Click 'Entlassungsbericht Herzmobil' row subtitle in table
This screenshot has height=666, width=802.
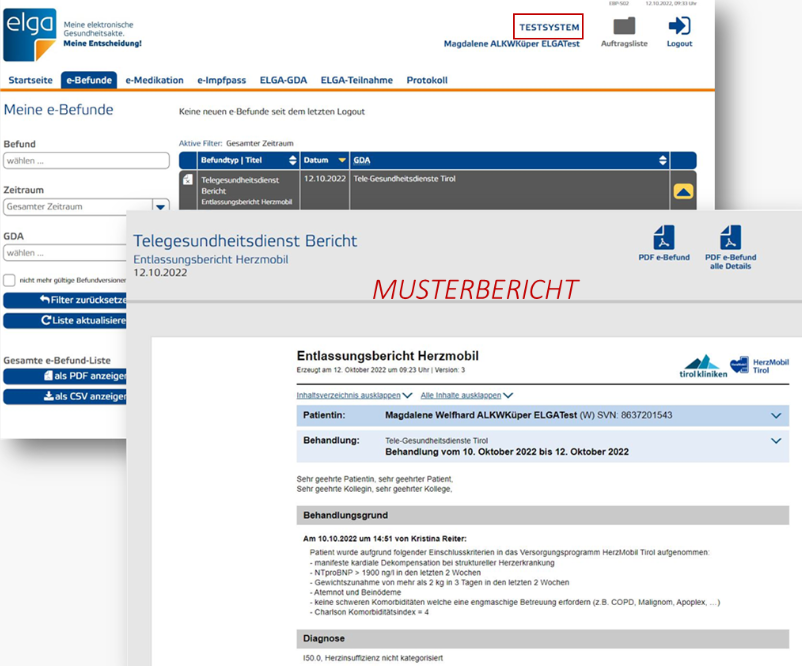(247, 202)
